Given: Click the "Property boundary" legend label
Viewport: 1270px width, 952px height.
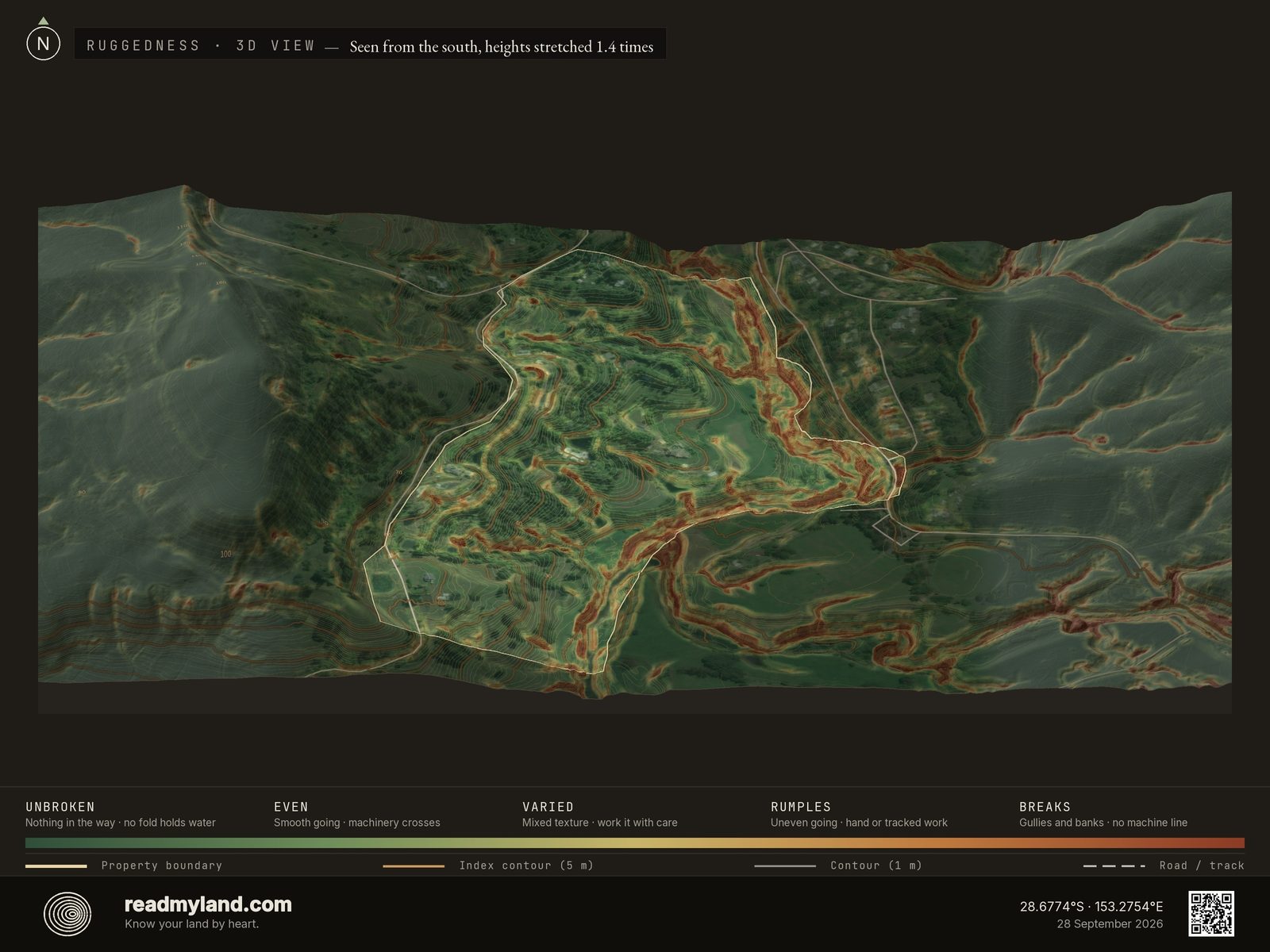Looking at the screenshot, I should pos(162,866).
